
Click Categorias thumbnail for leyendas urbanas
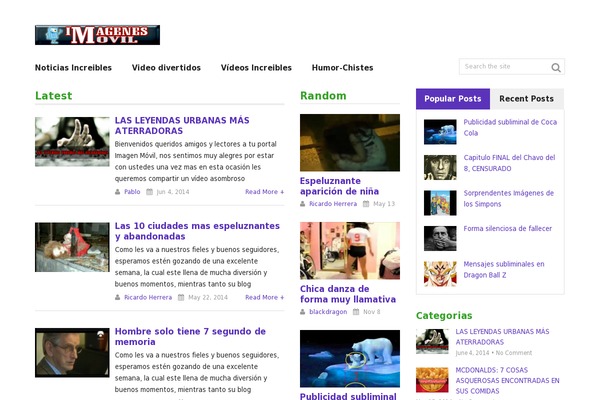(x=432, y=341)
